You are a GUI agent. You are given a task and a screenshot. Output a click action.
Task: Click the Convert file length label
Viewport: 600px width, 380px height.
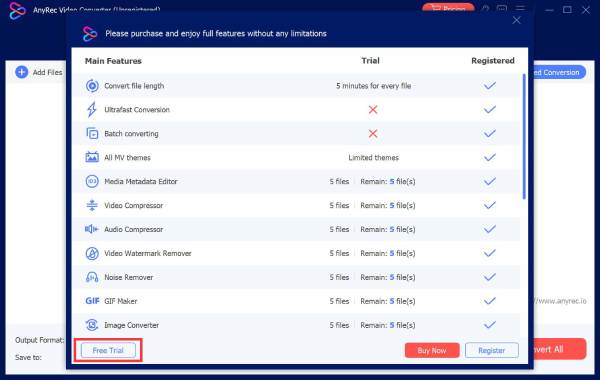(134, 86)
